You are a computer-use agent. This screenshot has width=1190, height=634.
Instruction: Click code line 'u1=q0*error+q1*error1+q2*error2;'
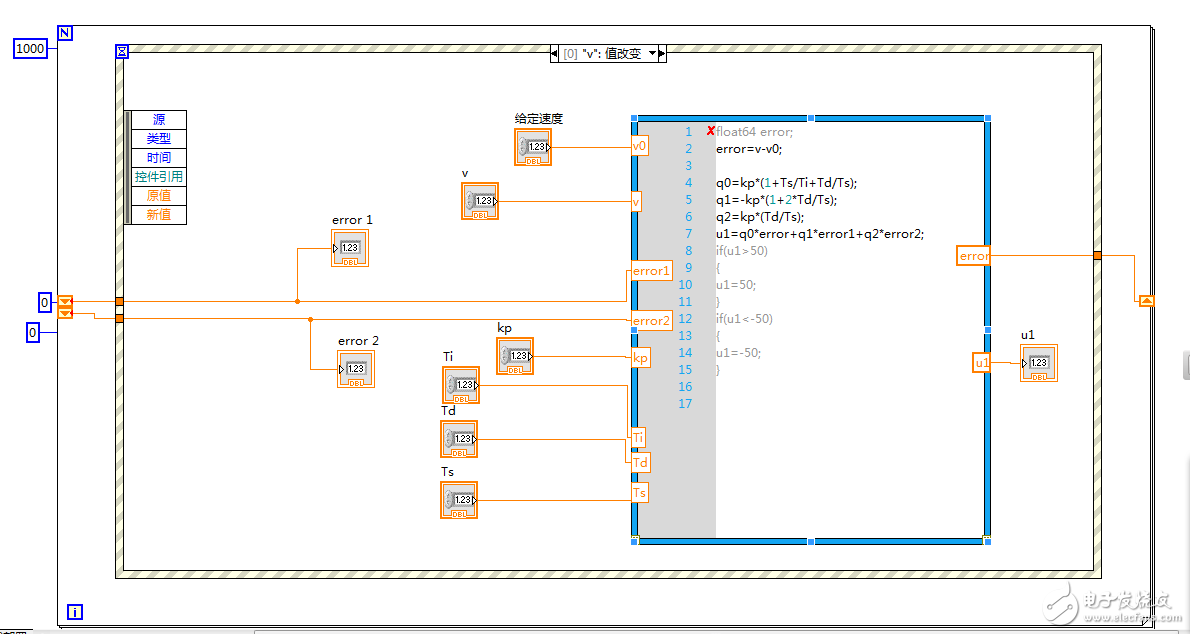tap(820, 234)
